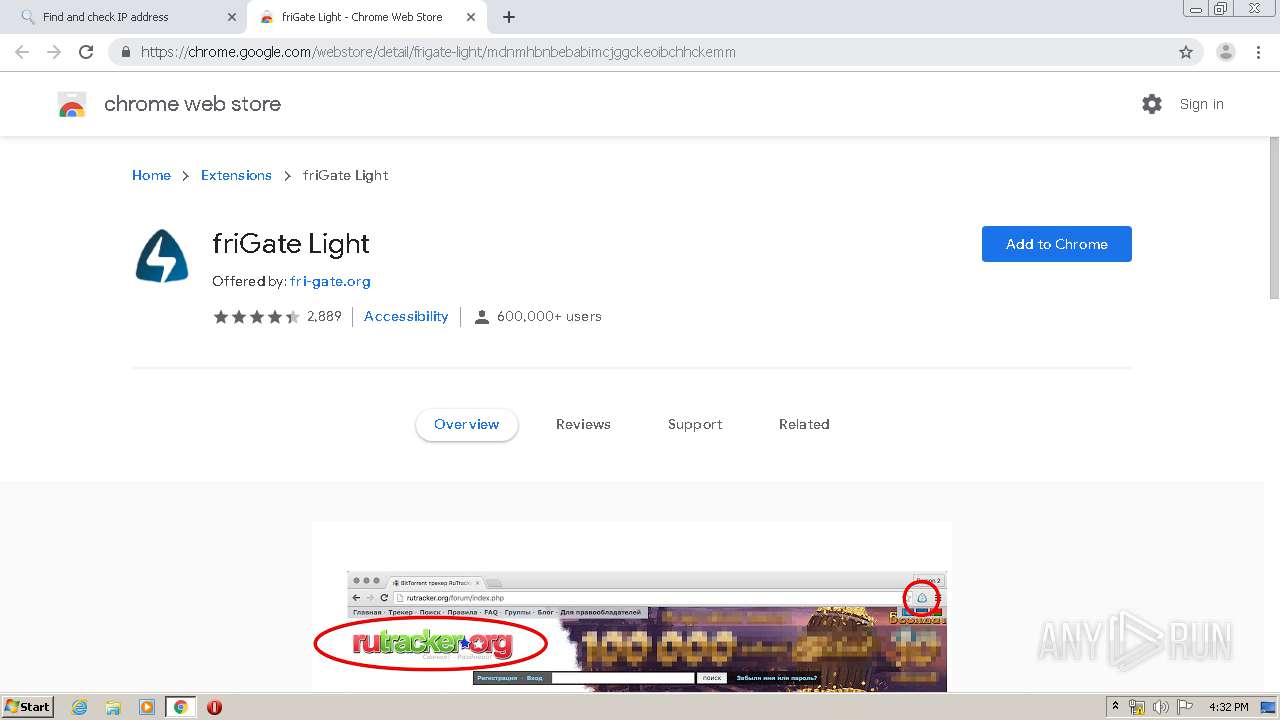Open Opera browser from taskbar

pyautogui.click(x=214, y=707)
